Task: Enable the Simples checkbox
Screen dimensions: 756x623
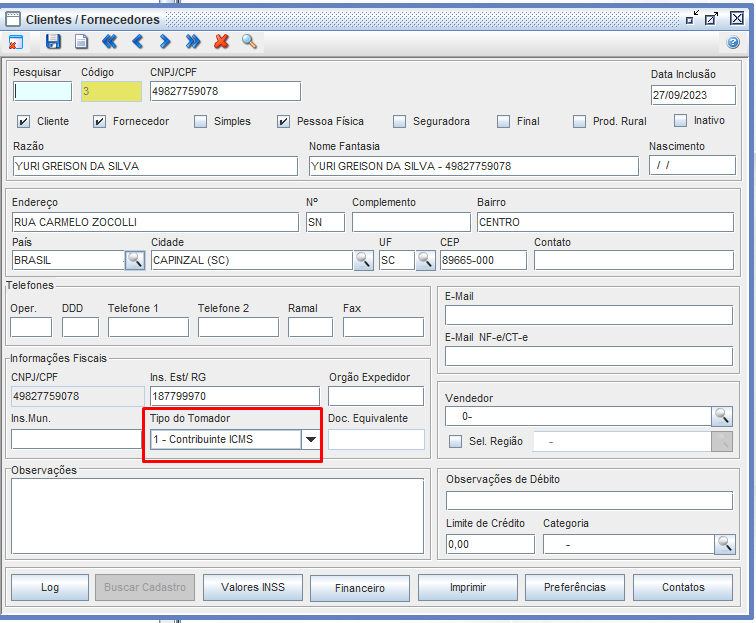Action: coord(200,122)
